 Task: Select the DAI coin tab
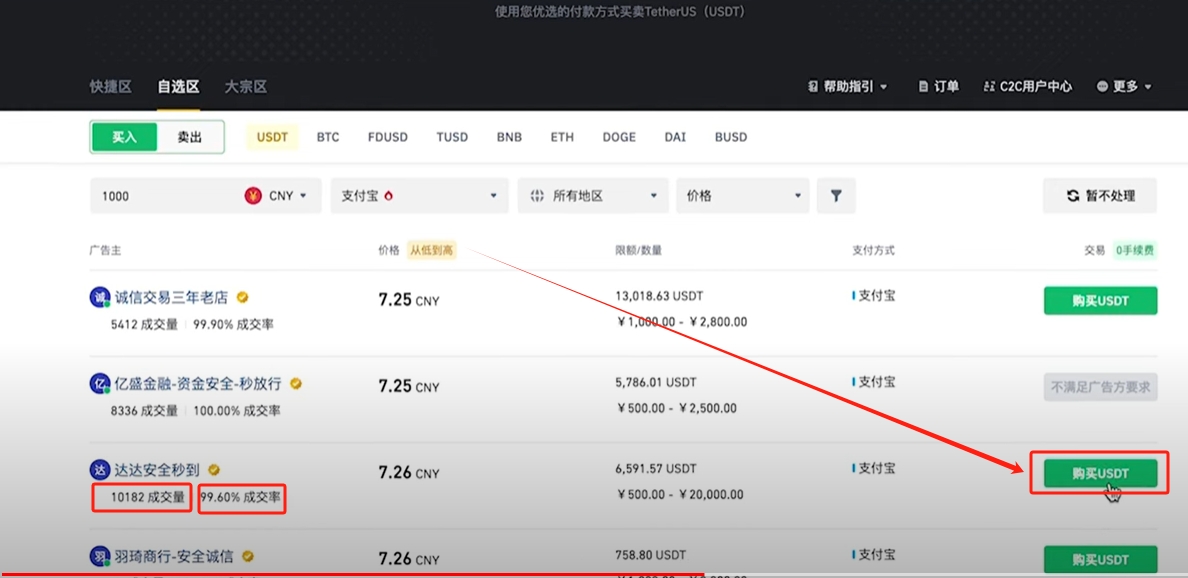coord(675,137)
